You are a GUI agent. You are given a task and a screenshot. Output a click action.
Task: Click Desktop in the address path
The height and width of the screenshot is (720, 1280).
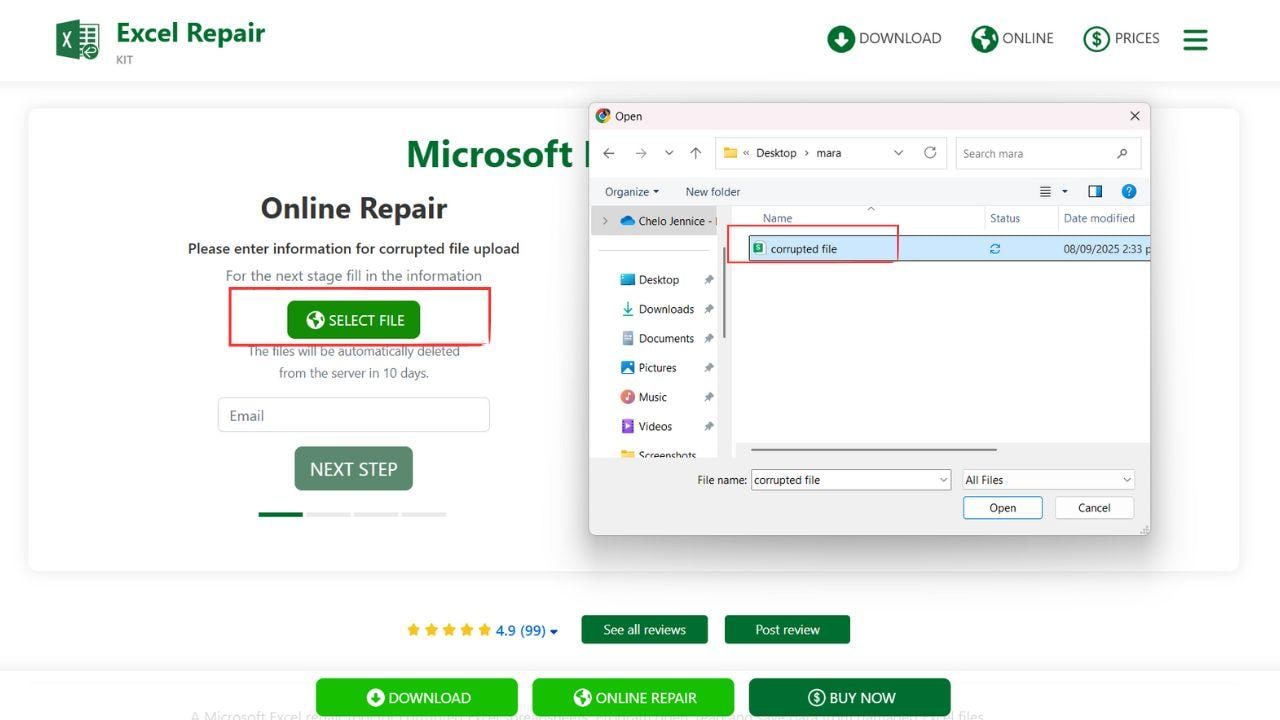tap(776, 153)
